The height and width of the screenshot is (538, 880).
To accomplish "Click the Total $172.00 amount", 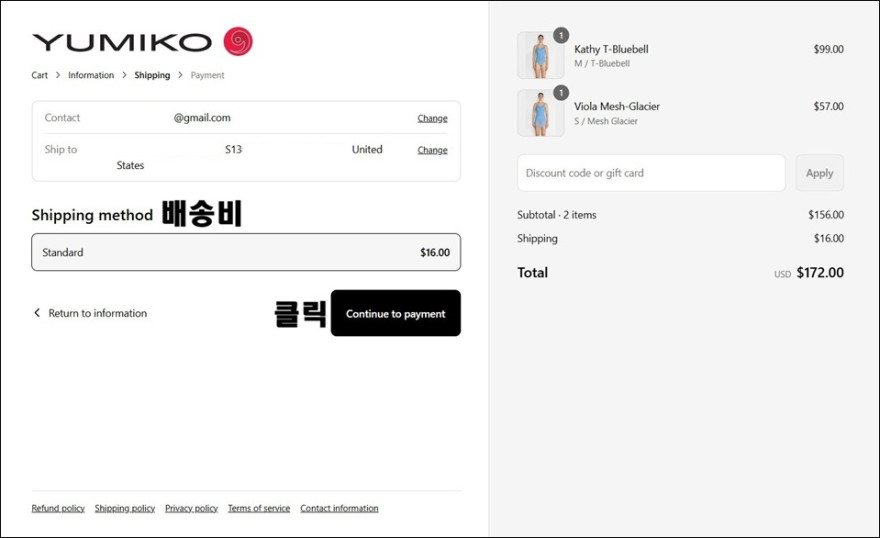I will (x=820, y=273).
